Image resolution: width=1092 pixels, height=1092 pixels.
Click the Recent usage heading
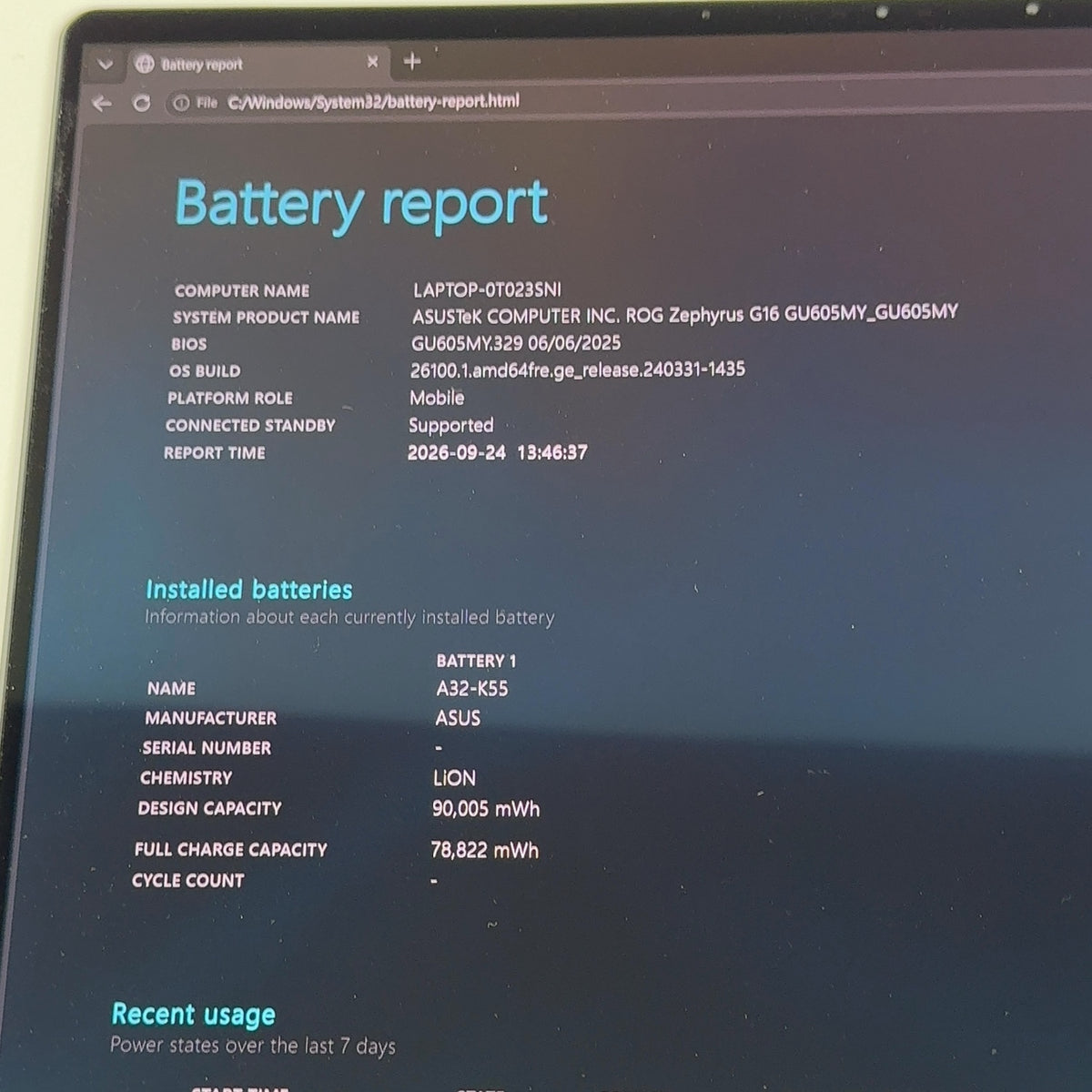pyautogui.click(x=194, y=1015)
